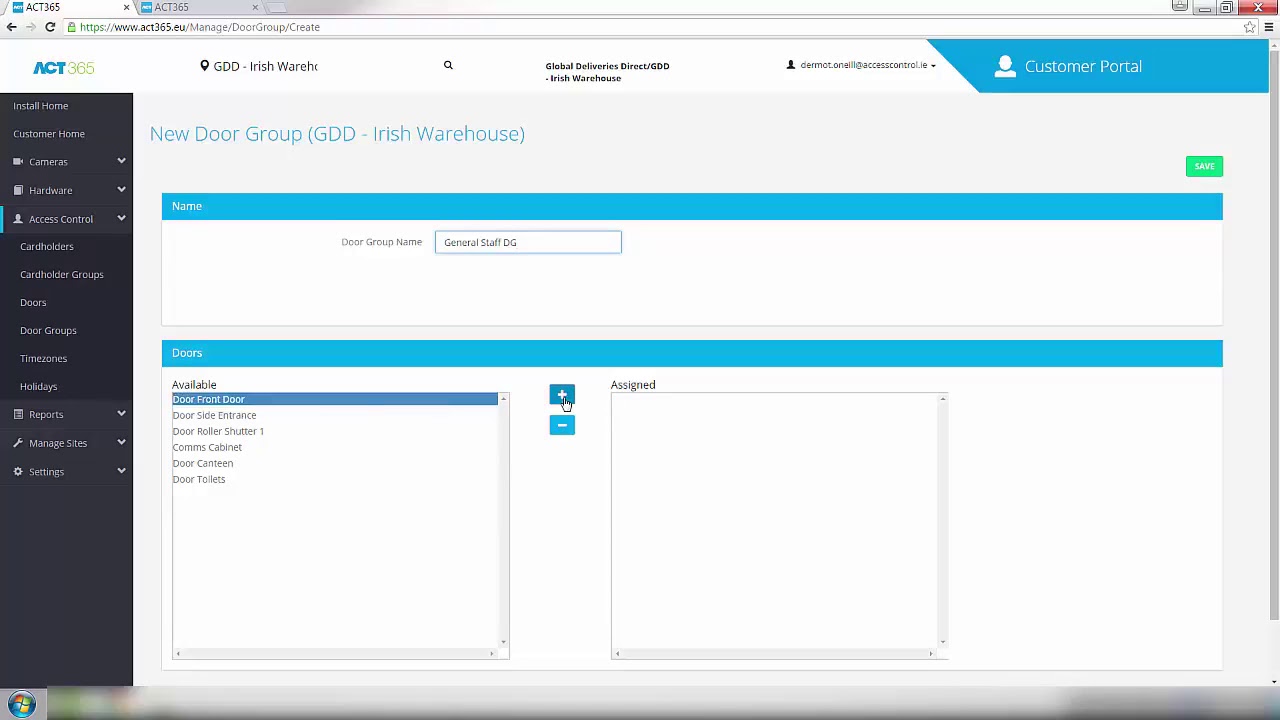The width and height of the screenshot is (1280, 720).
Task: Open the site search magnifier icon
Action: [448, 66]
